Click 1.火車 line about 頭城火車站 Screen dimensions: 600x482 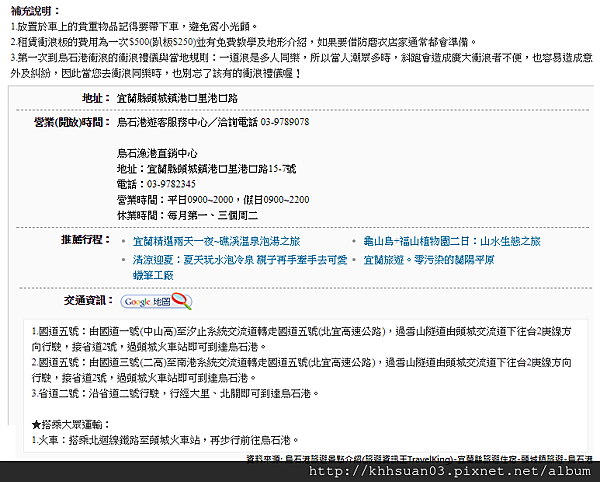(x=165, y=440)
